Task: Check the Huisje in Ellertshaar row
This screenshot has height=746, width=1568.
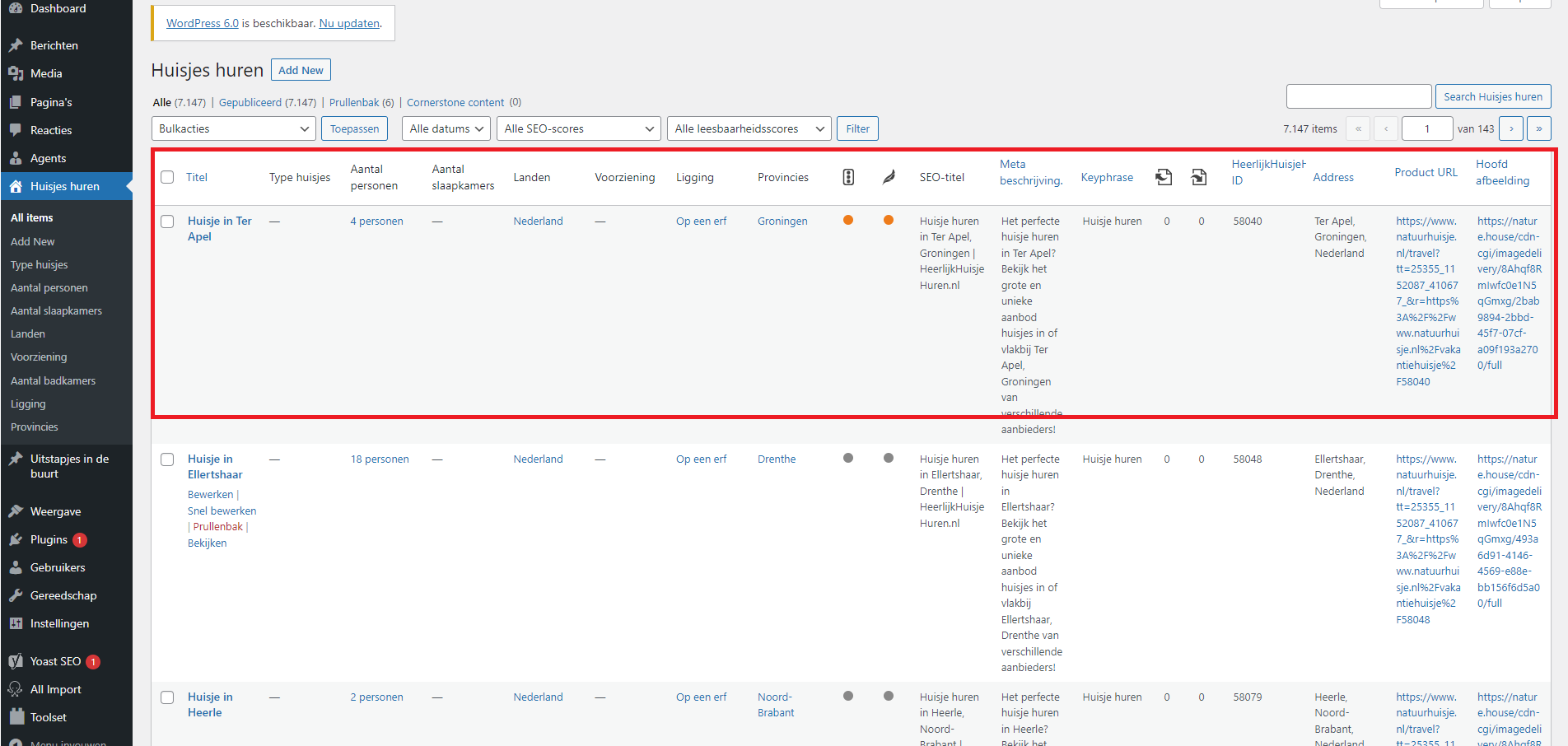Action: click(x=167, y=459)
